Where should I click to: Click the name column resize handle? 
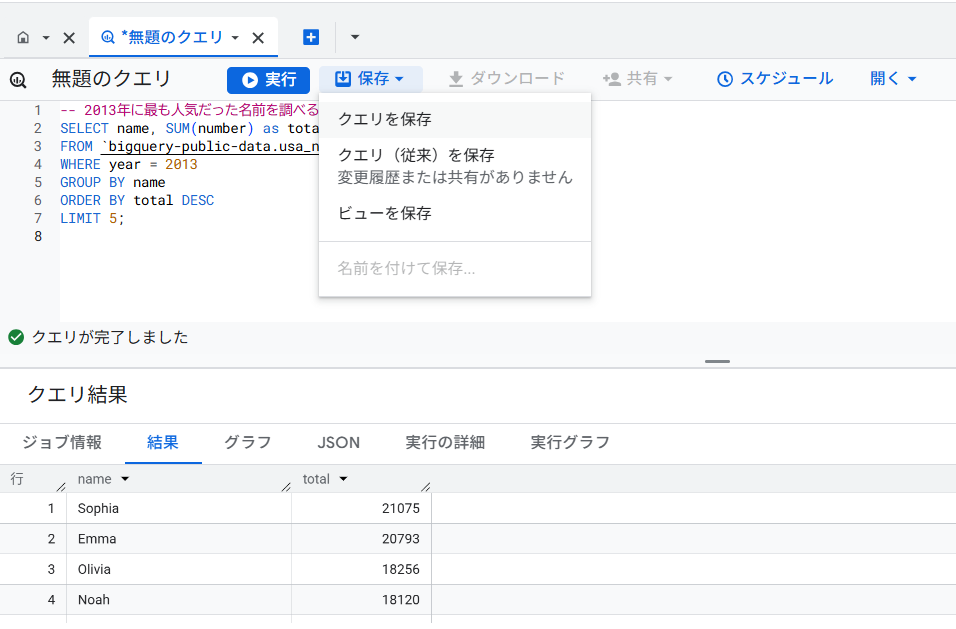tap(287, 486)
